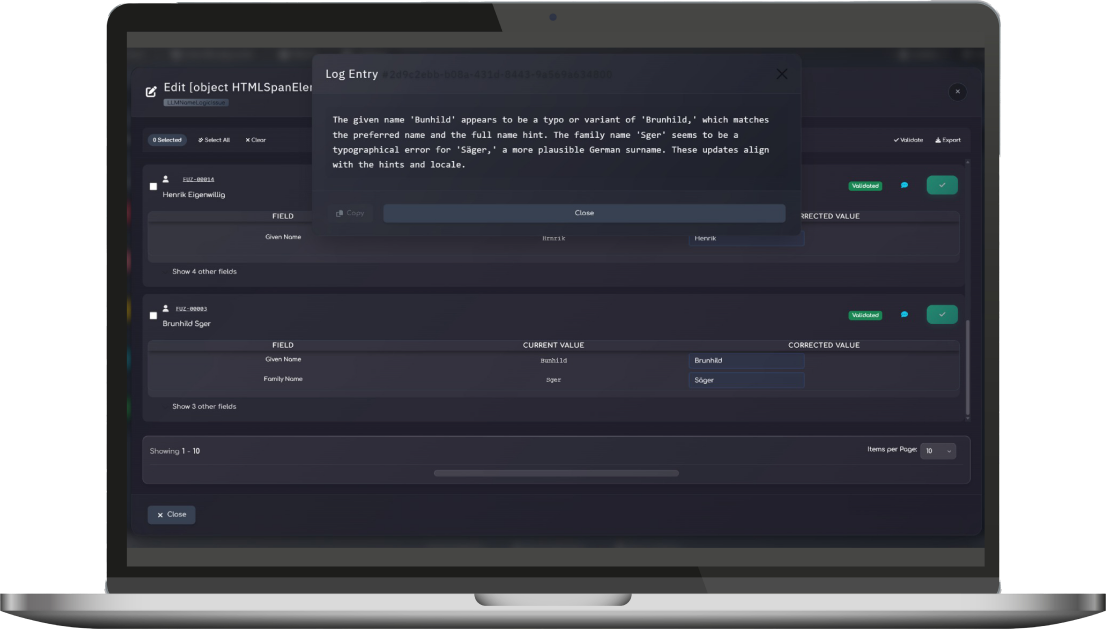The image size is (1106, 630).
Task: Export the records
Action: tap(948, 140)
